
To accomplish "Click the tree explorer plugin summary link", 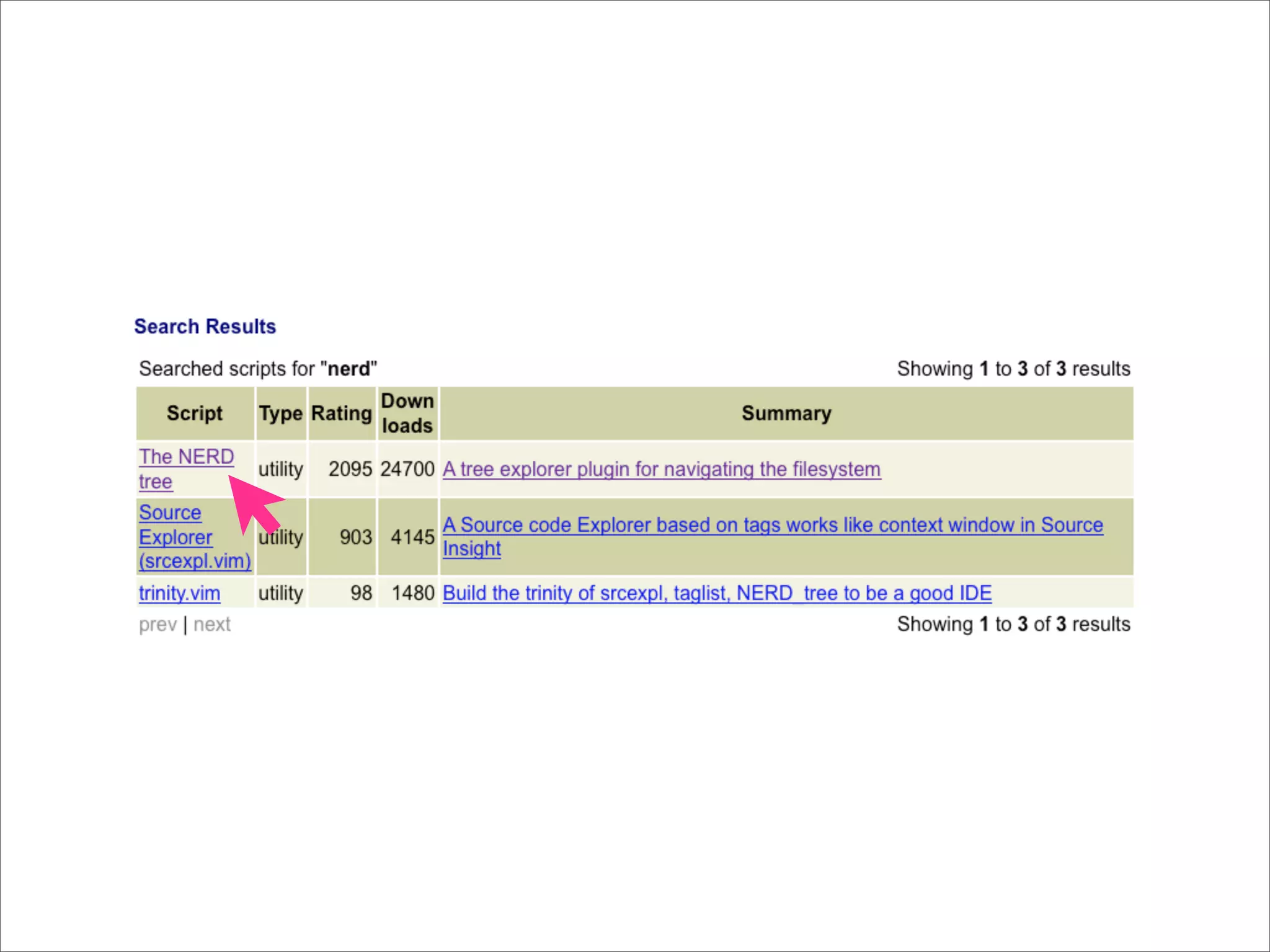I will [x=661, y=469].
